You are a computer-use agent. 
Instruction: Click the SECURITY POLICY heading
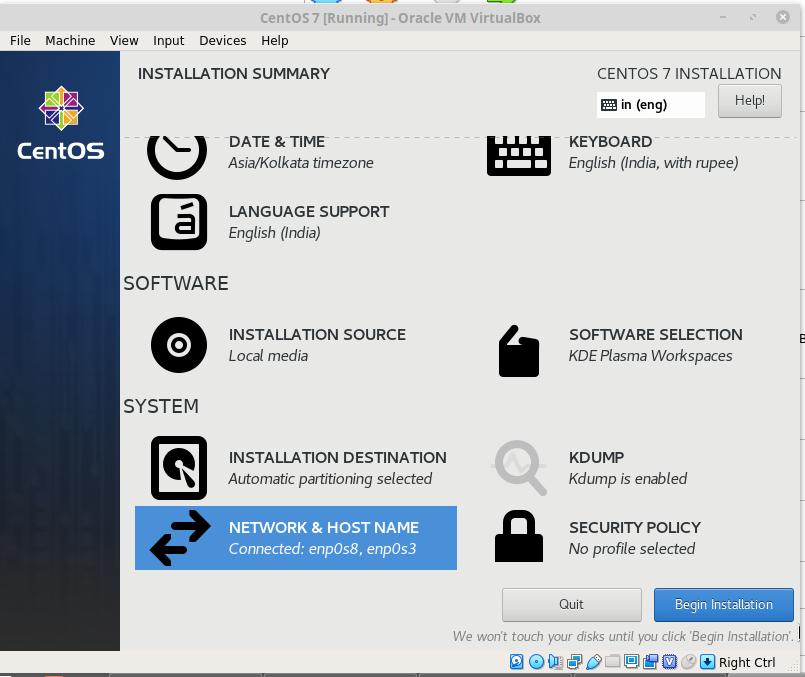tap(635, 528)
